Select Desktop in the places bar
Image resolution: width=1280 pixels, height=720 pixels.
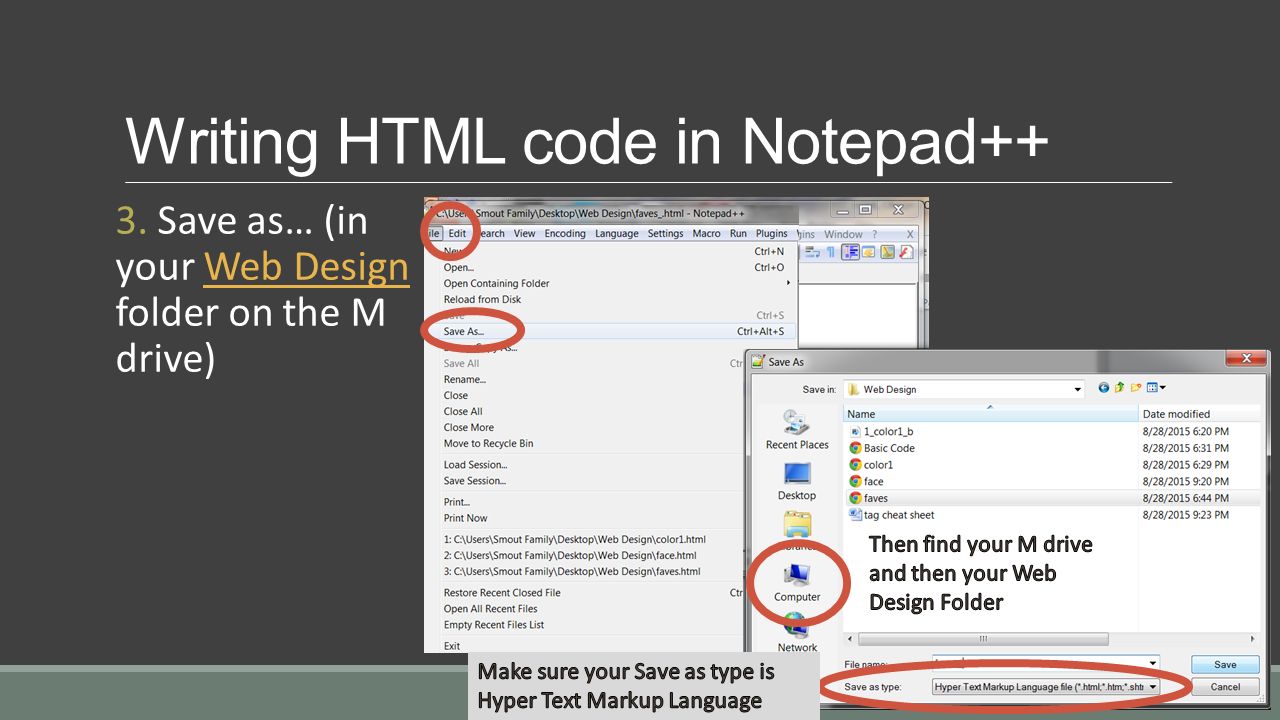coord(797,481)
